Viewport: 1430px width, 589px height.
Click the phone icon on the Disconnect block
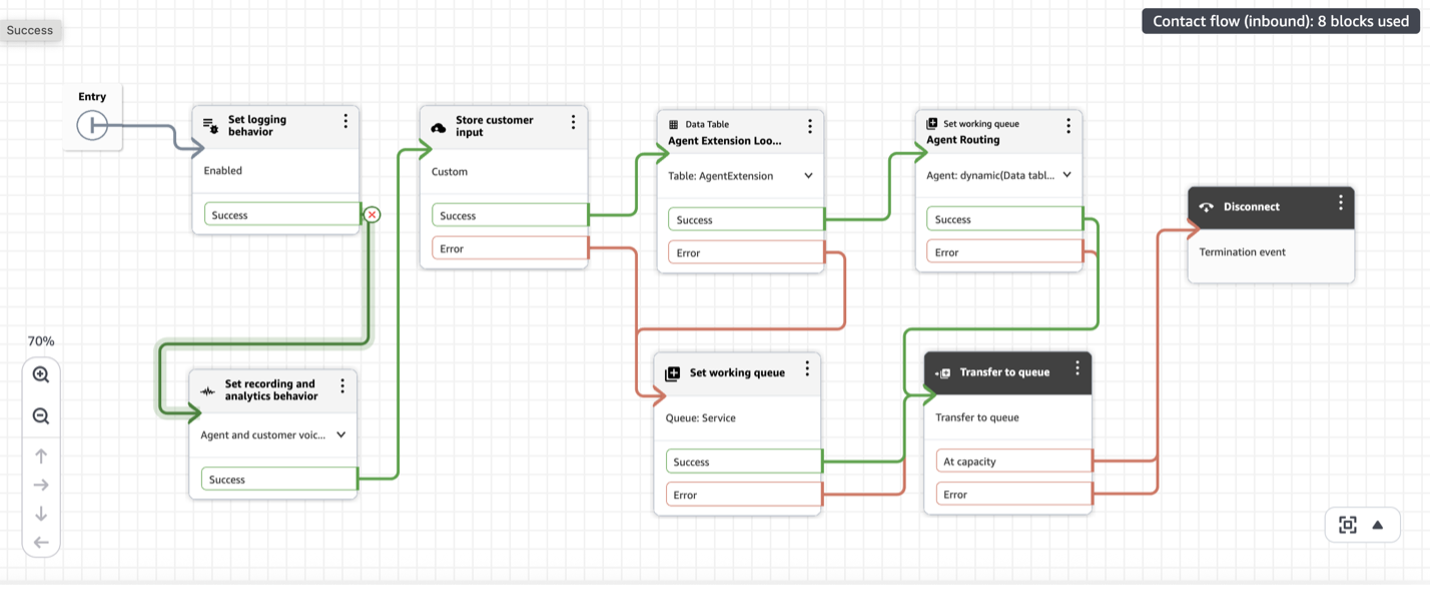1204,206
